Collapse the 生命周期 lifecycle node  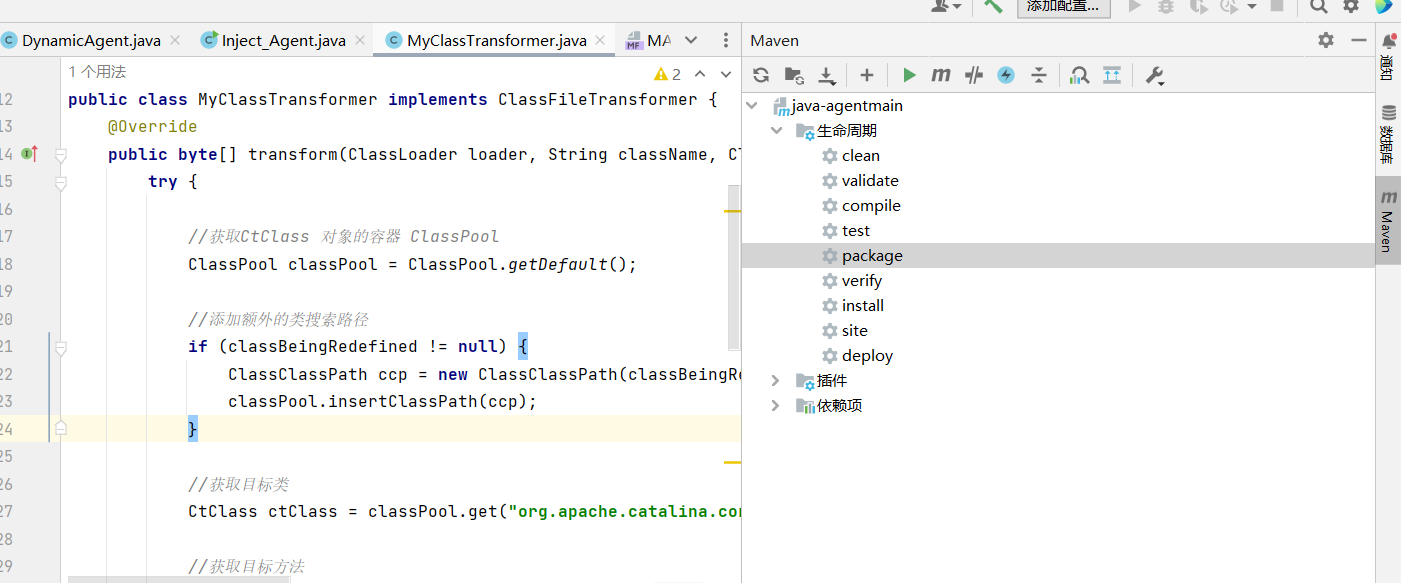click(x=776, y=131)
